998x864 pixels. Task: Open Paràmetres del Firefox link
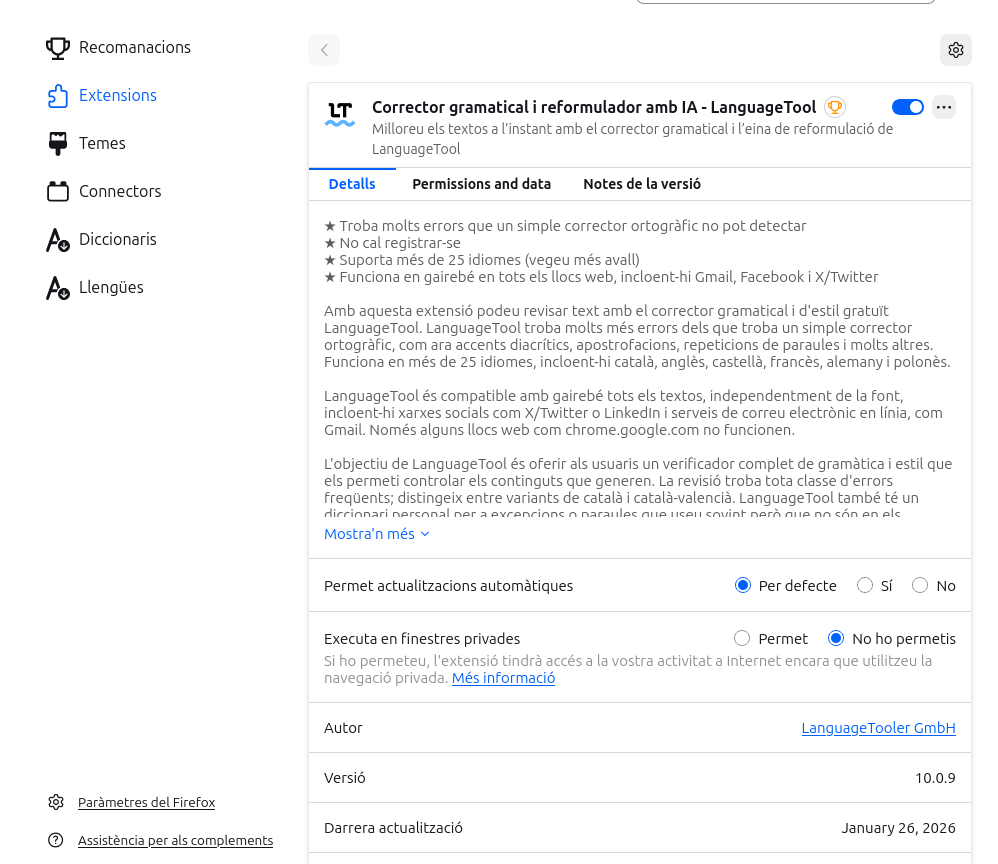click(146, 802)
